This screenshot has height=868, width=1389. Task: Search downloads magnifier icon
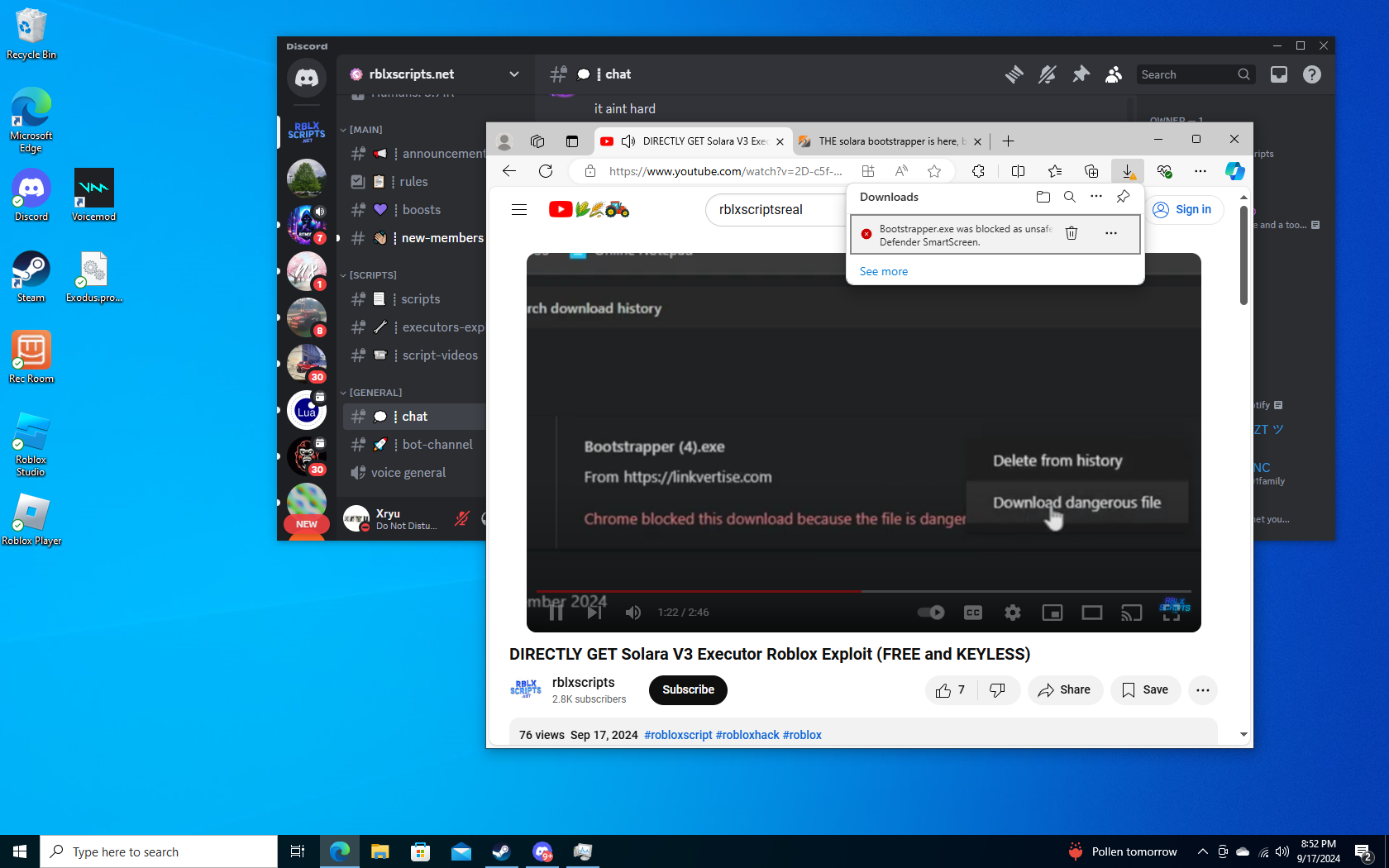pos(1070,197)
